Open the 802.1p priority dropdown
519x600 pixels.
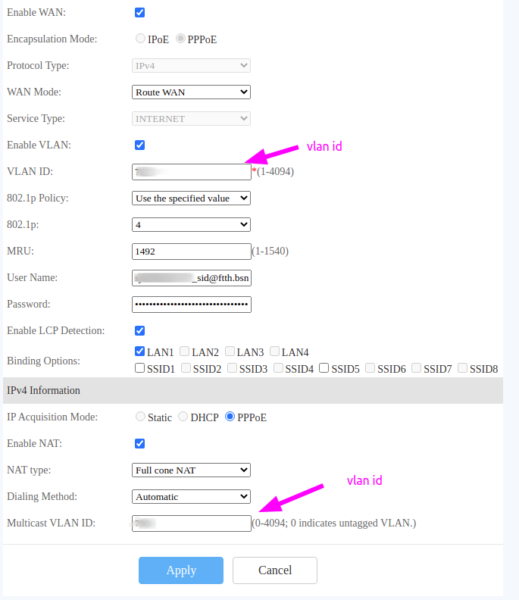click(191, 225)
